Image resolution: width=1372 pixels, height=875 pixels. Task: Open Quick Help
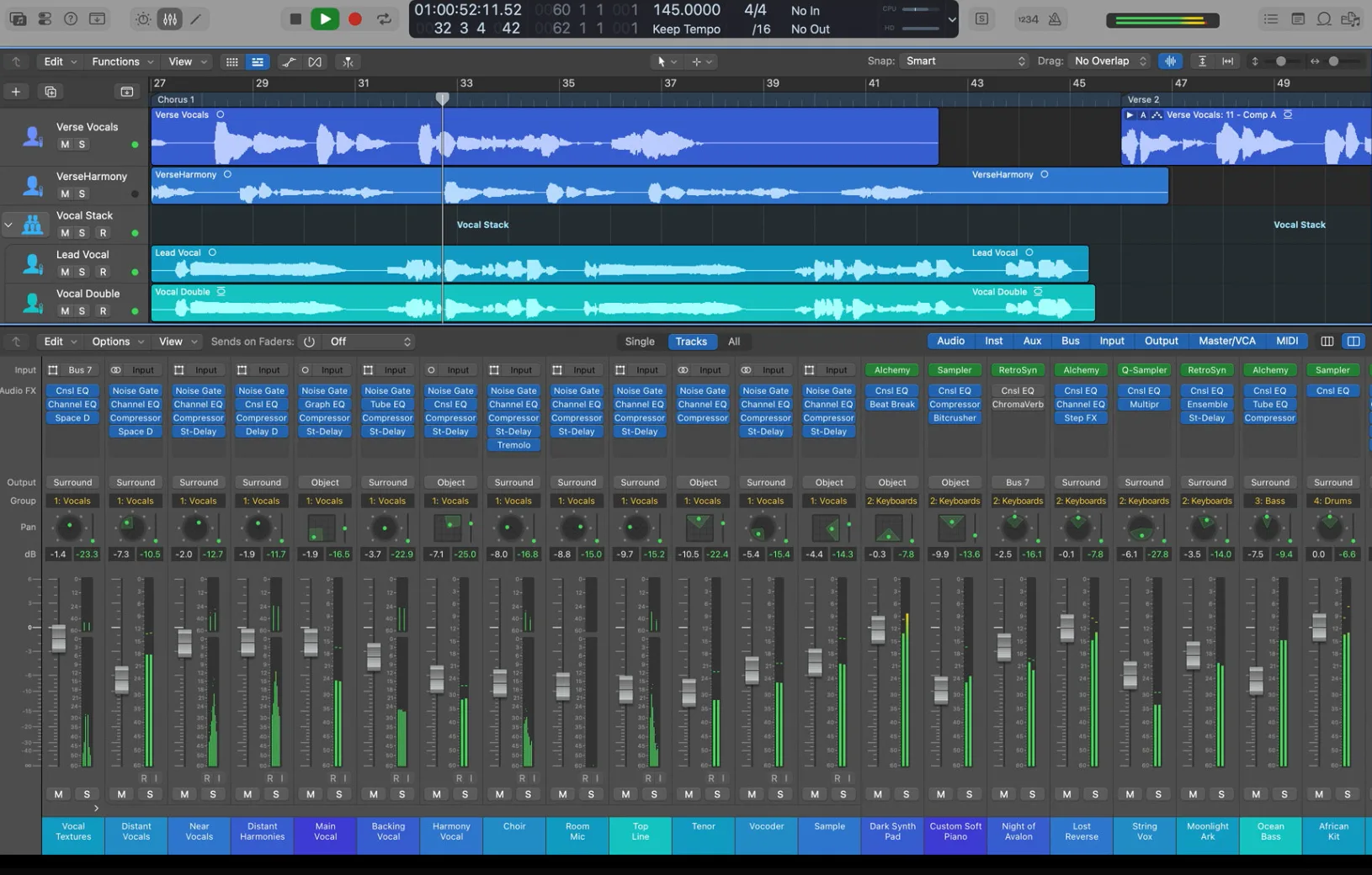pos(71,19)
